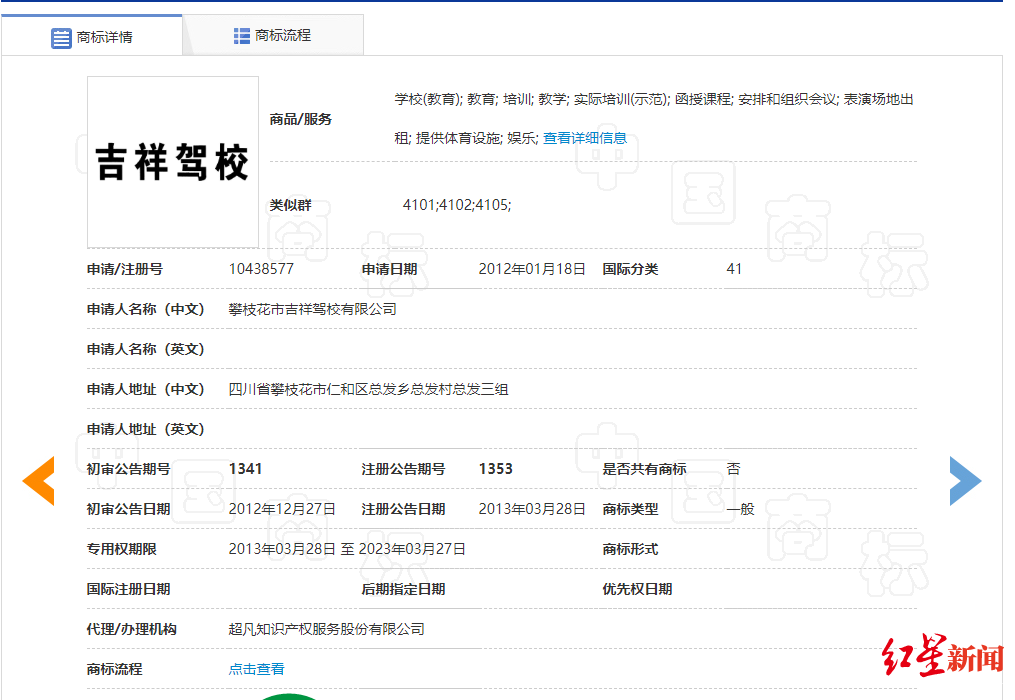Click the goods list starting 学校(教育)

tap(654, 119)
